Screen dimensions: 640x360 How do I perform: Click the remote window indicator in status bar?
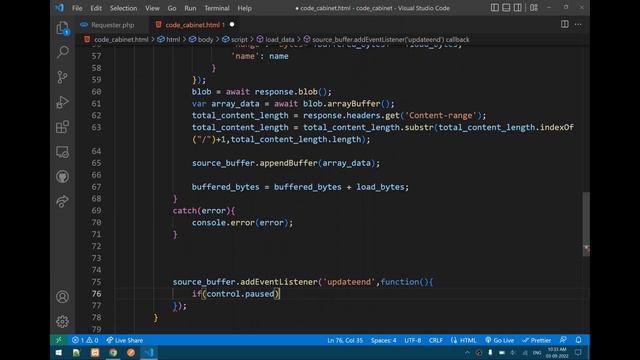(x=59, y=340)
